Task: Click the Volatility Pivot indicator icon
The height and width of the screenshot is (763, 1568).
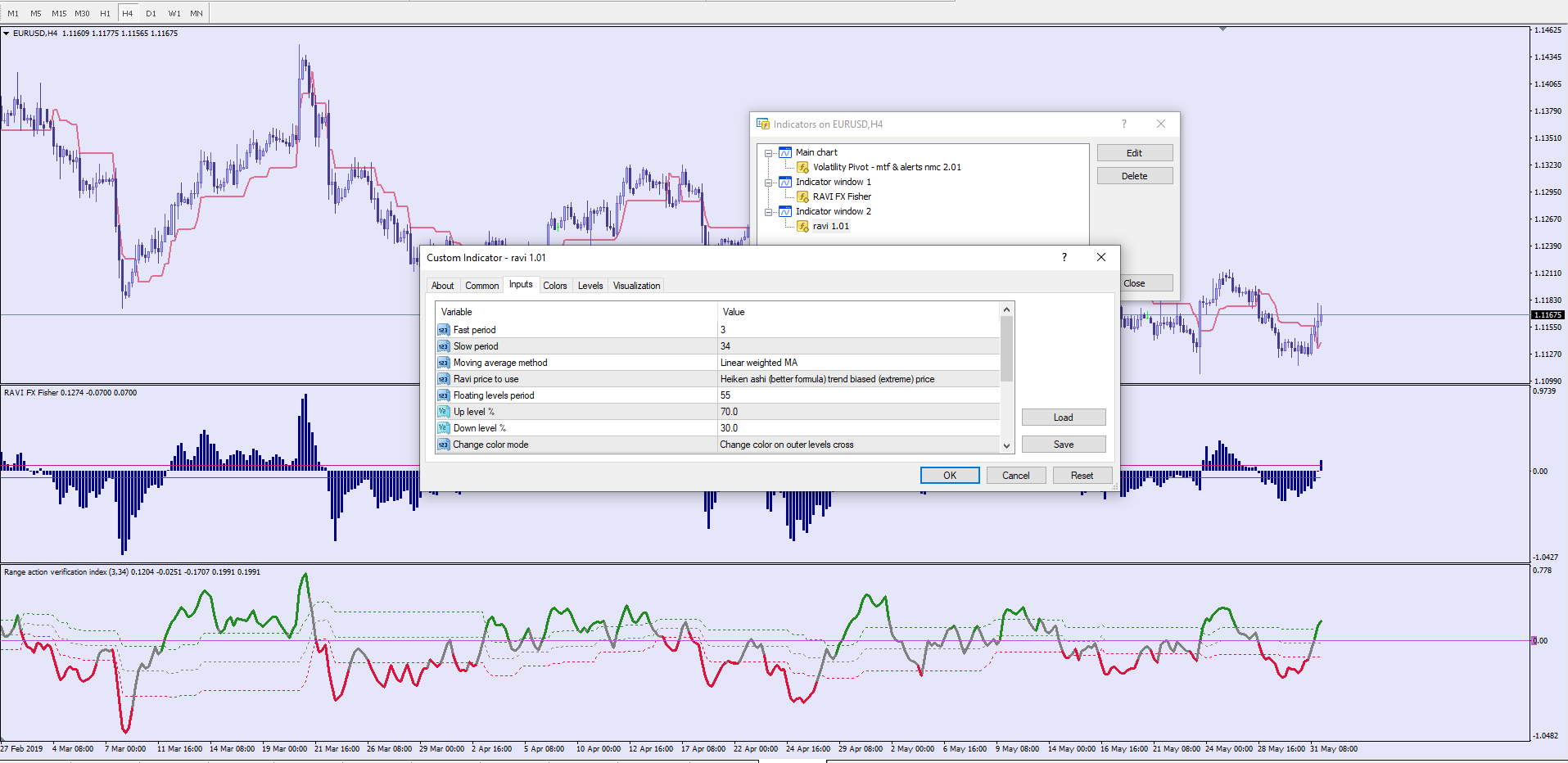Action: [802, 167]
